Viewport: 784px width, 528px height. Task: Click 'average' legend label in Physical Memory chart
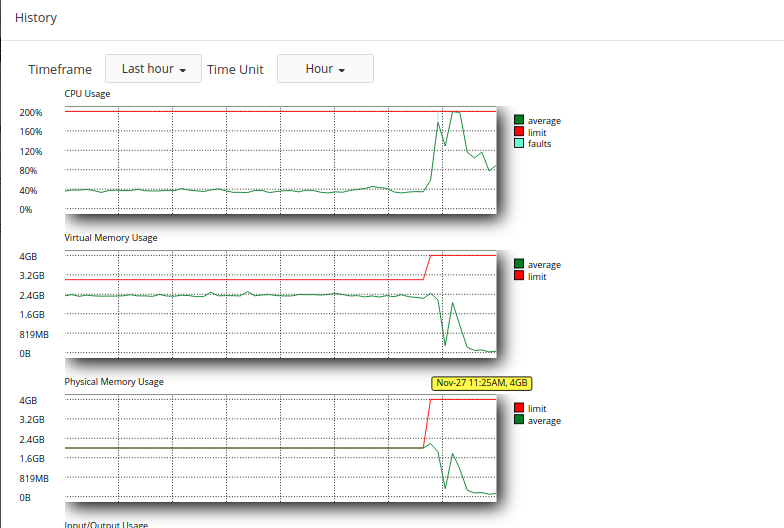coord(544,420)
